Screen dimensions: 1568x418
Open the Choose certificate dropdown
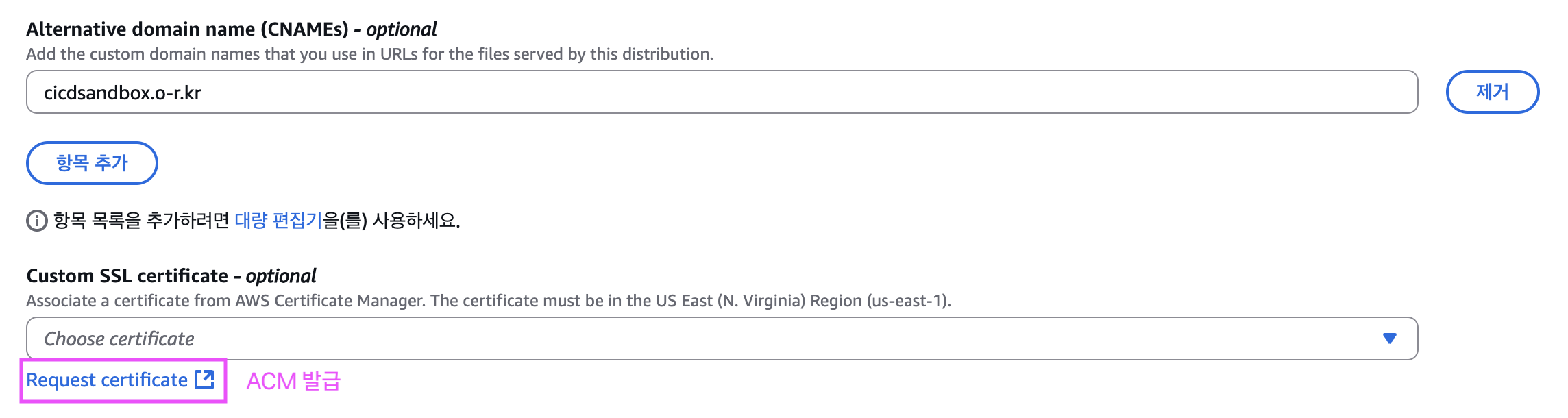click(x=685, y=339)
